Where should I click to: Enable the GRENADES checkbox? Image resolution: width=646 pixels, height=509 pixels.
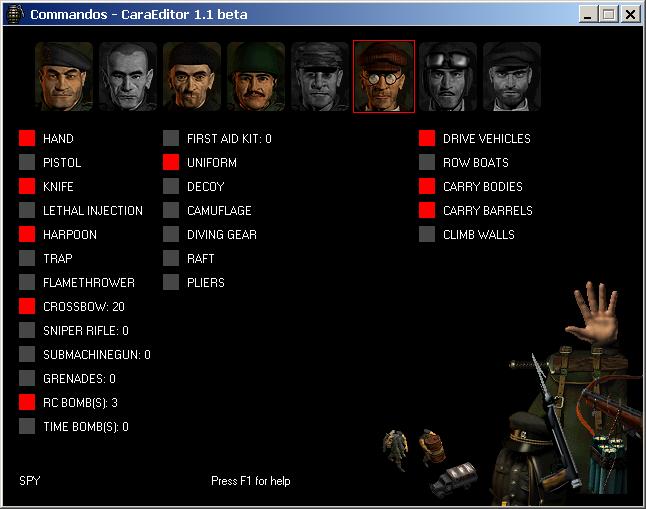[27, 378]
